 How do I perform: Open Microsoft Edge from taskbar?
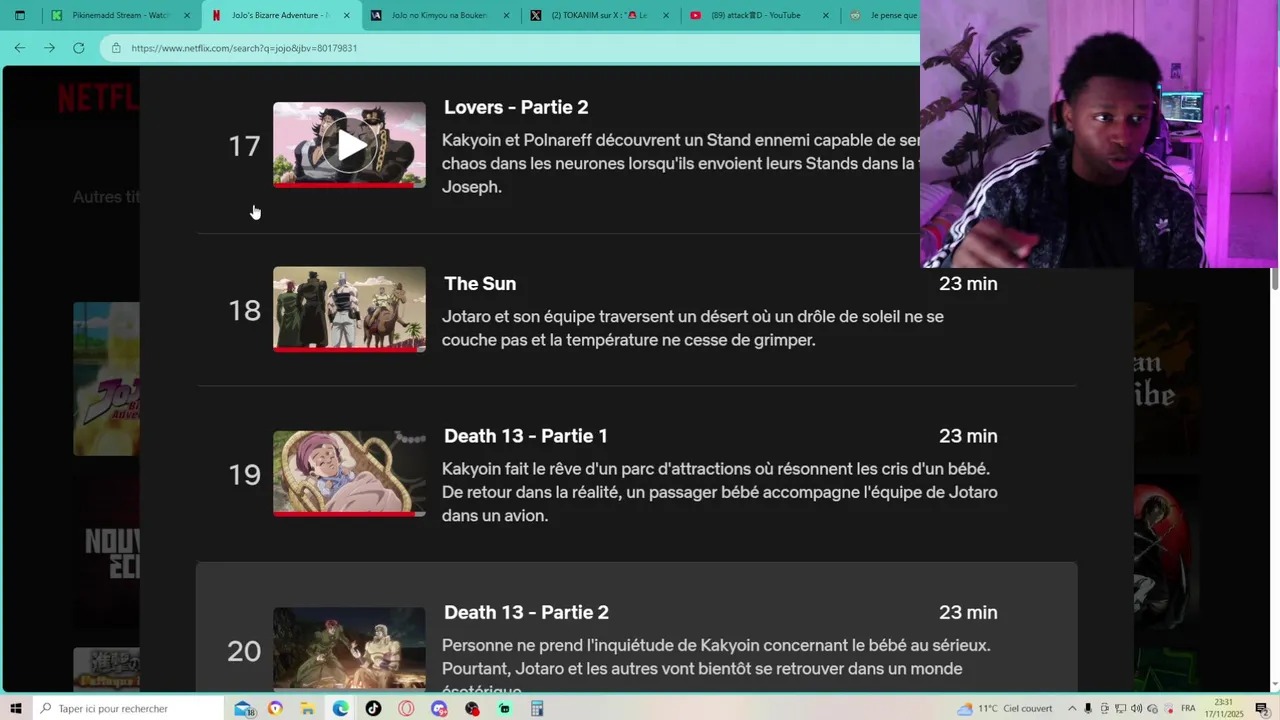tap(341, 708)
